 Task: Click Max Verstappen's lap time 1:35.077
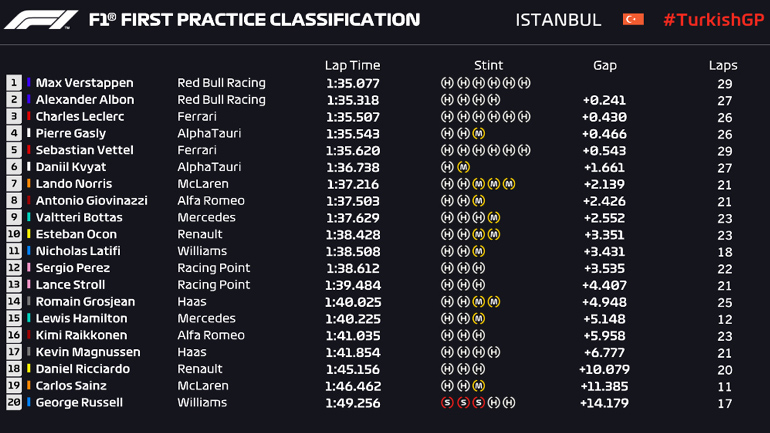point(352,83)
